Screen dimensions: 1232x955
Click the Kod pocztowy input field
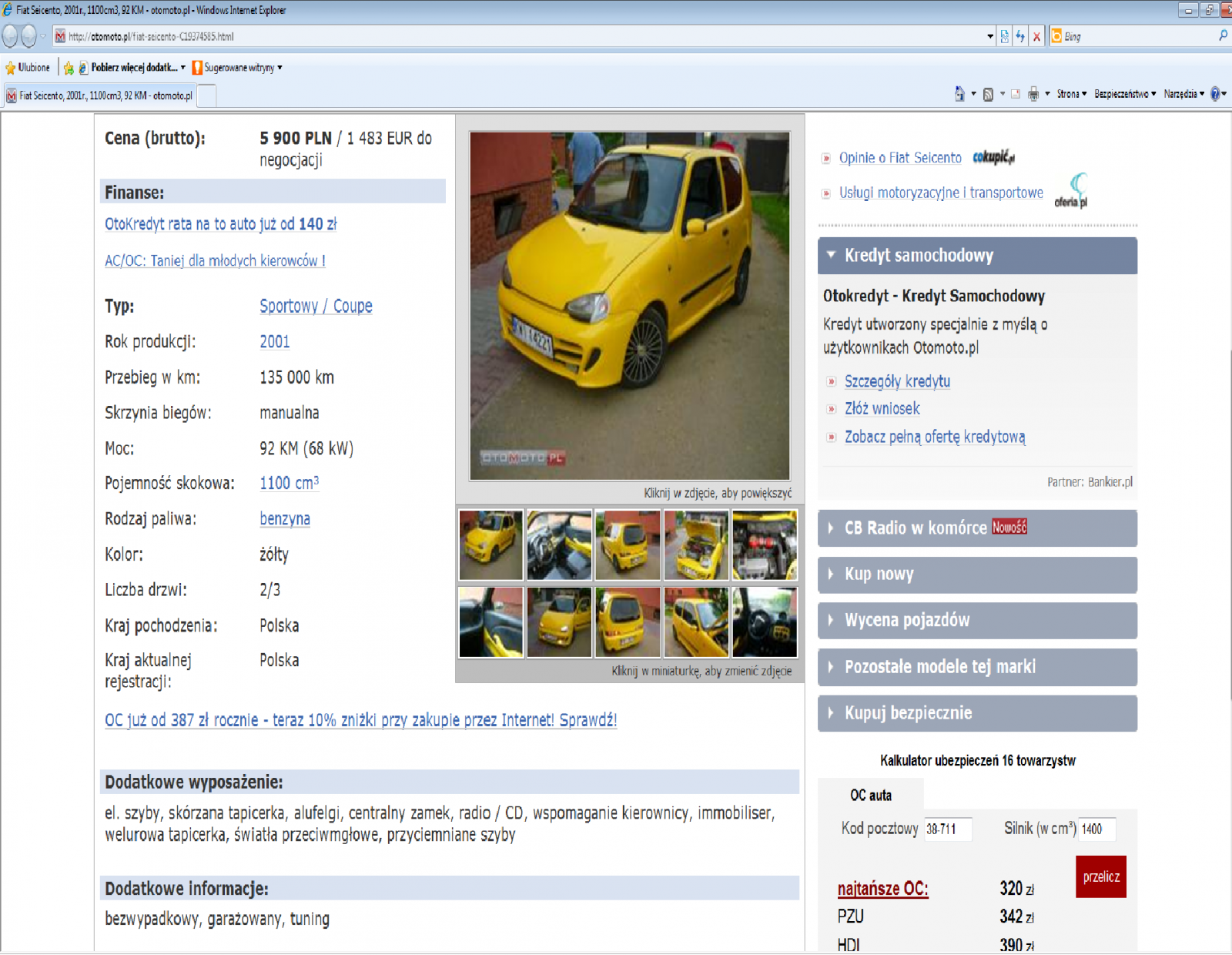point(948,829)
